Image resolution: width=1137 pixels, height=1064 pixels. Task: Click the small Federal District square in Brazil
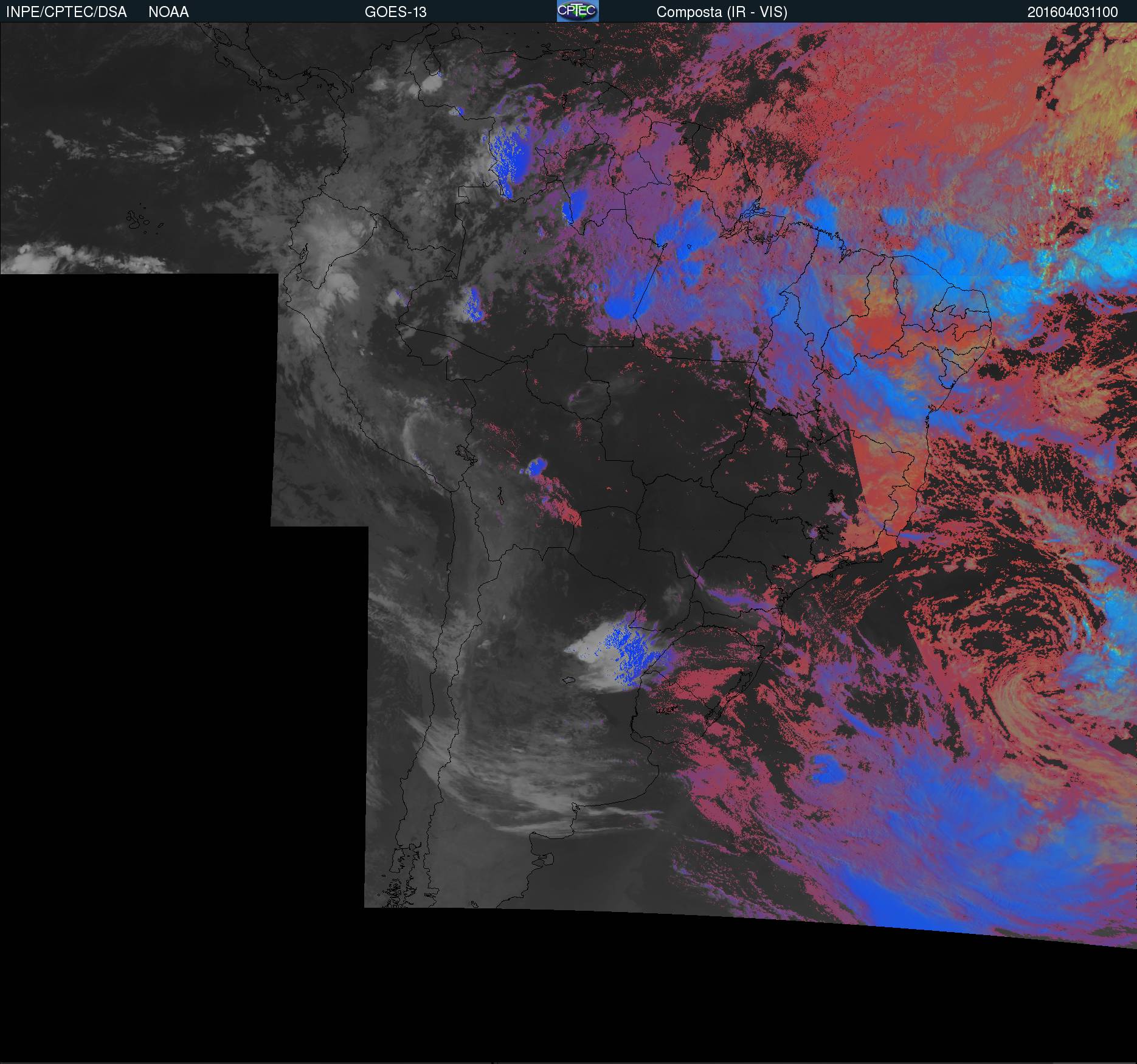coord(794,452)
